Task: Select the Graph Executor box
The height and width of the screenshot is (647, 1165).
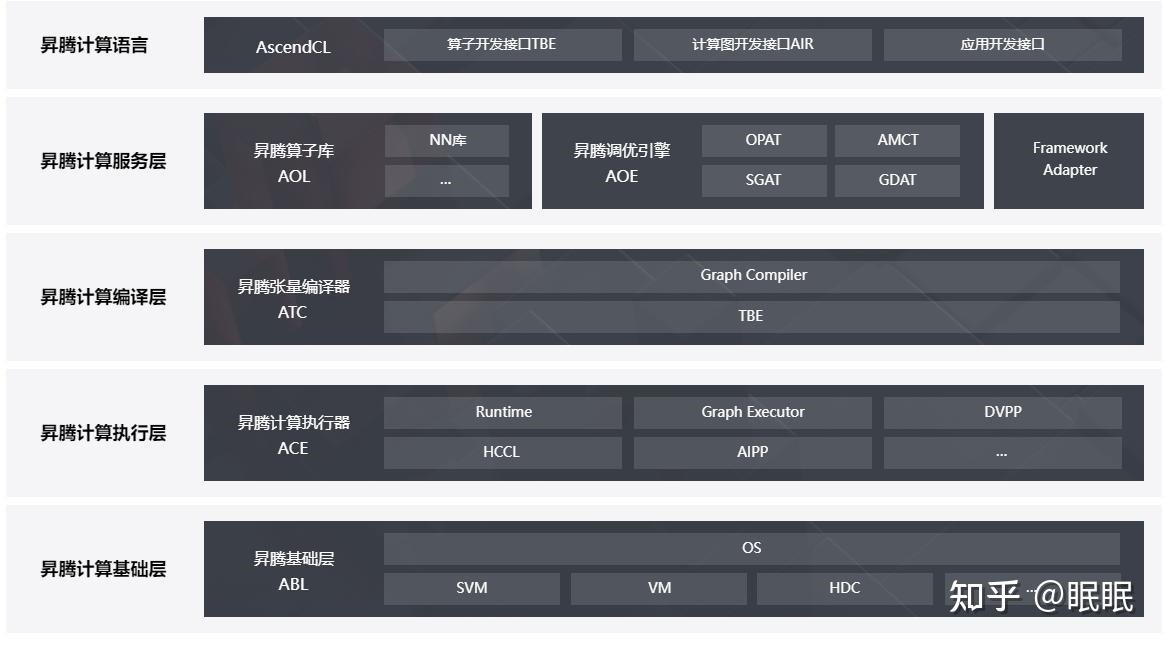Action: [752, 412]
